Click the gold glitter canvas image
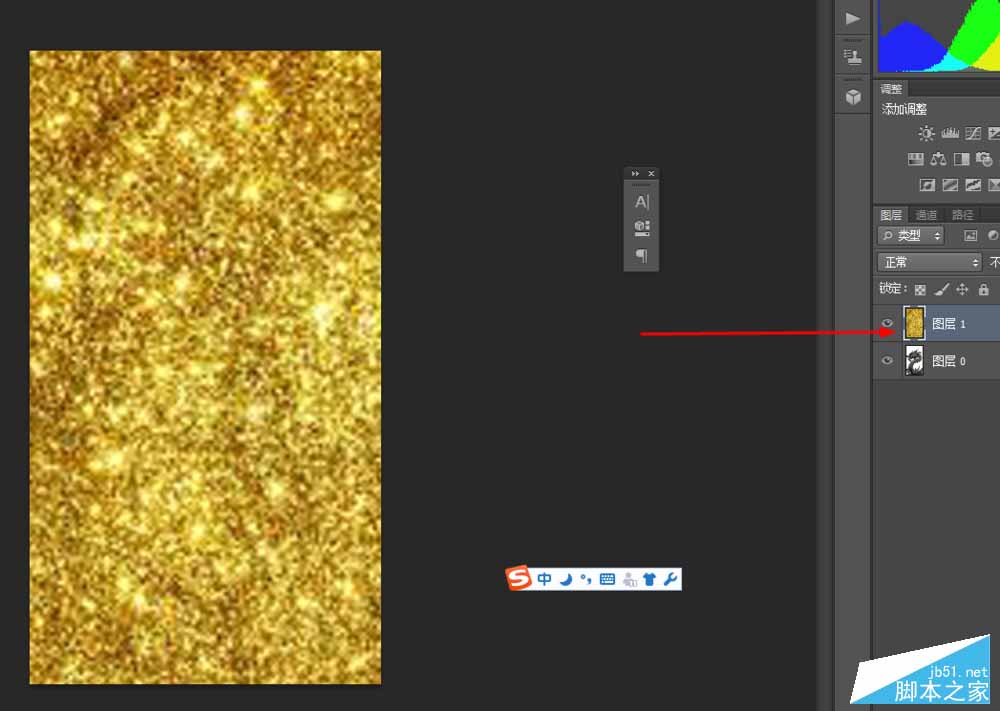This screenshot has height=711, width=1000. click(205, 367)
